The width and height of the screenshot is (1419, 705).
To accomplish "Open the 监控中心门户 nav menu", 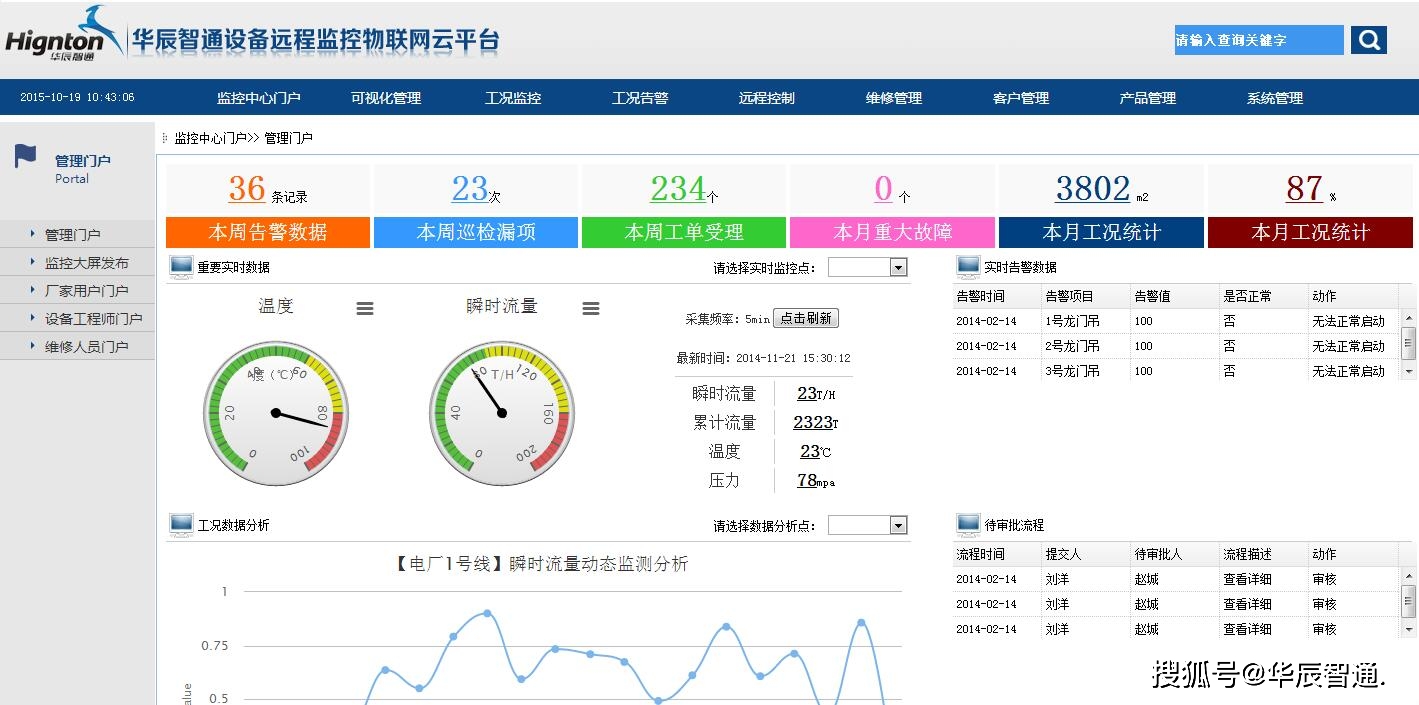I will pyautogui.click(x=259, y=98).
